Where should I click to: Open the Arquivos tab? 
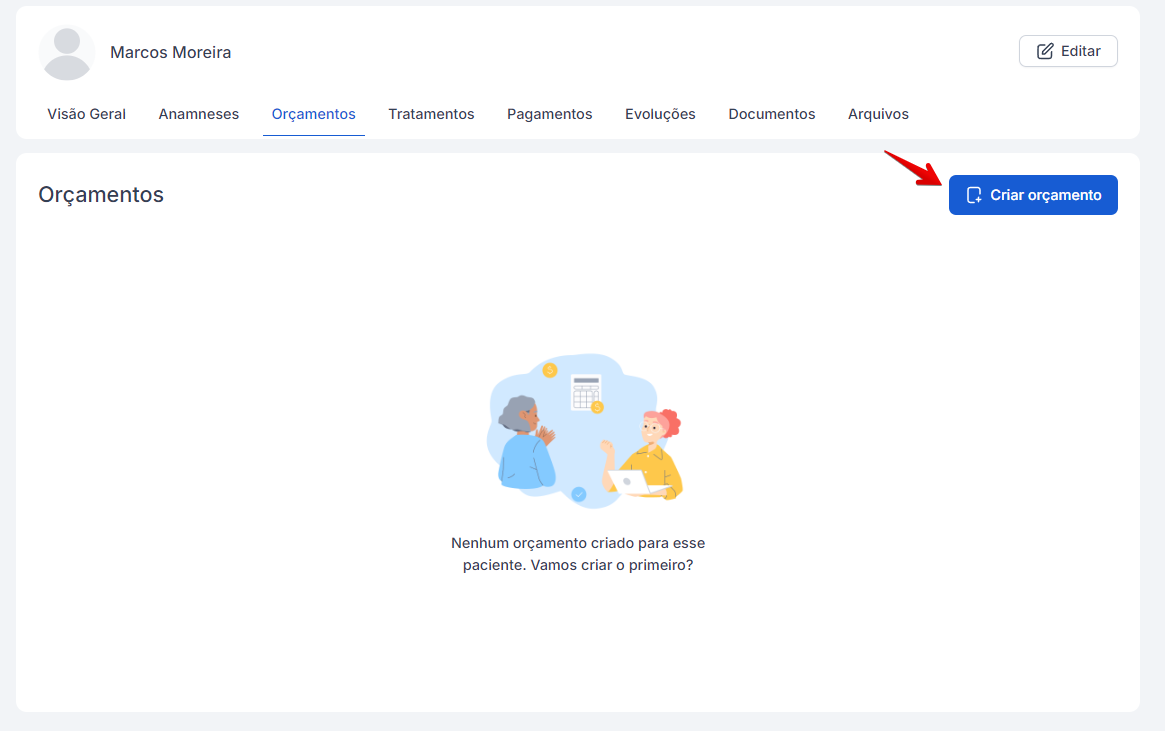878,114
